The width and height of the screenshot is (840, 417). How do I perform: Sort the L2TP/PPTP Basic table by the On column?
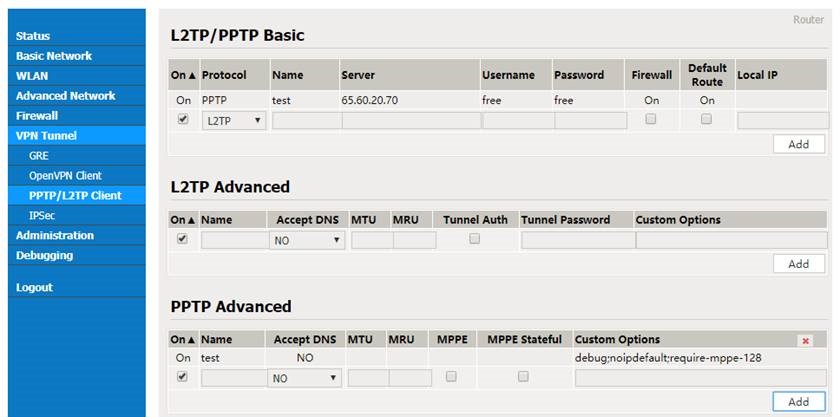coord(183,75)
